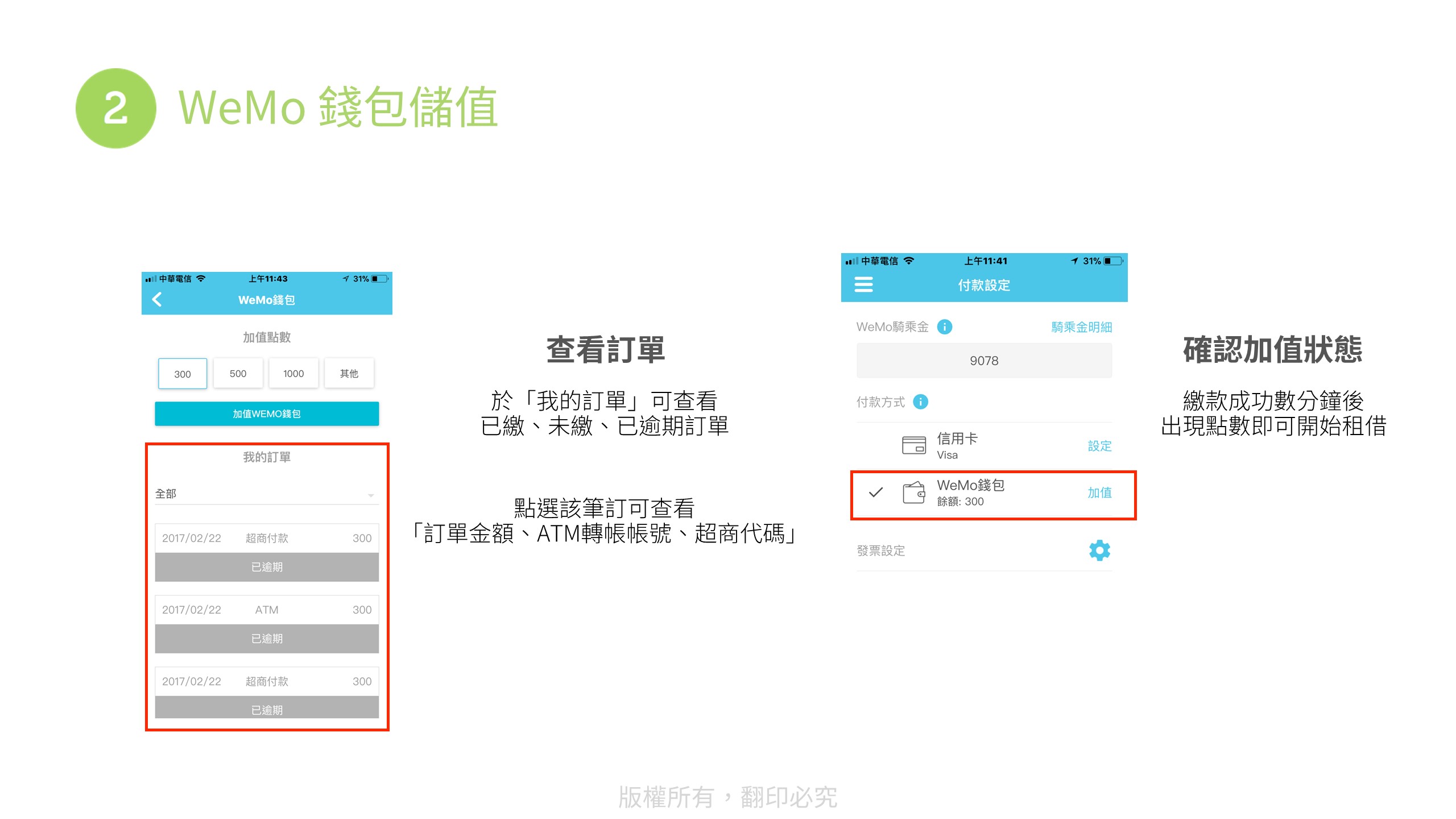The height and width of the screenshot is (819, 1456).
Task: Tap 設定 for the credit card
Action: pyautogui.click(x=1099, y=446)
